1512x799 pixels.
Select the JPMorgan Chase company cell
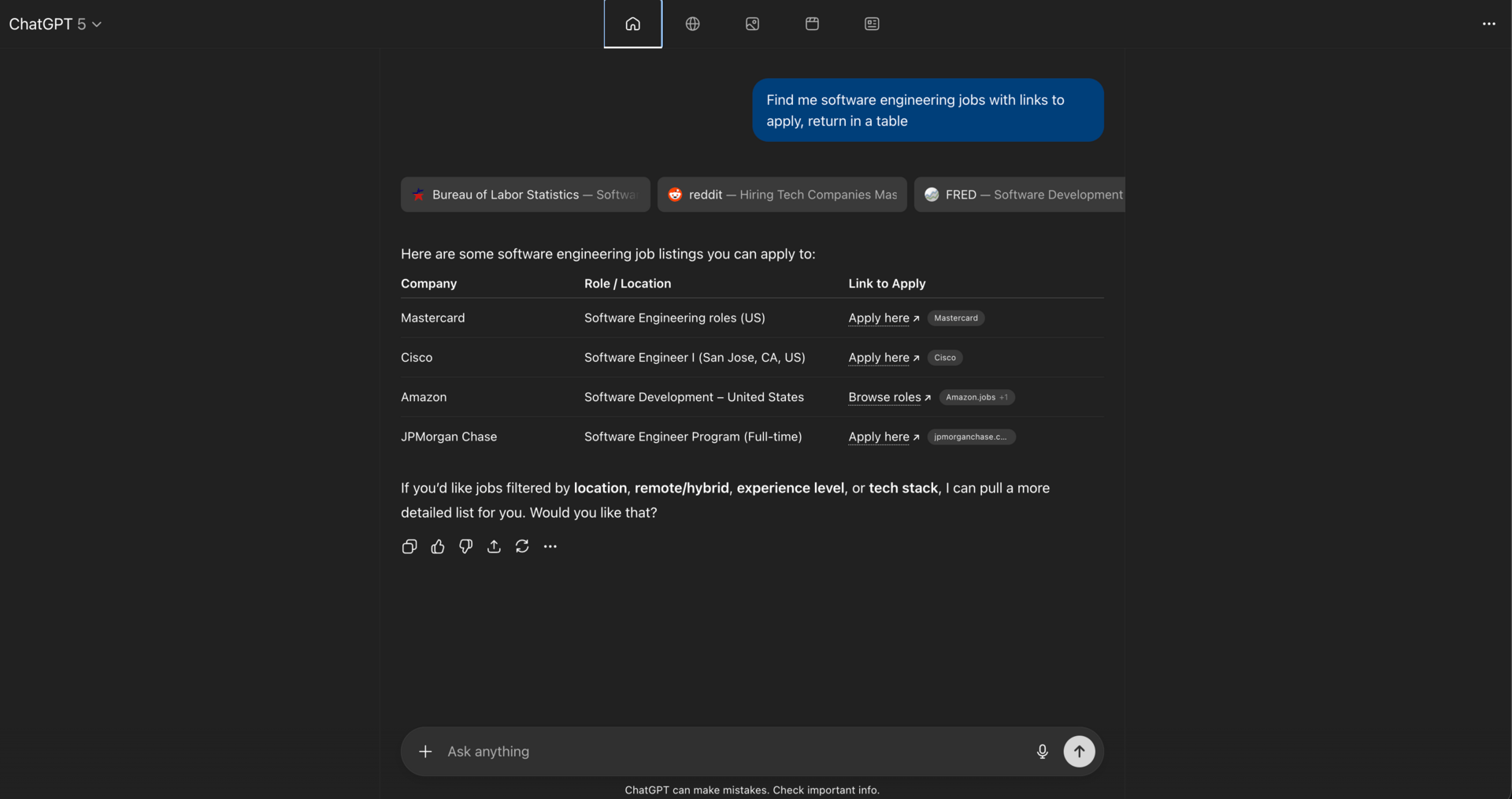[x=449, y=437]
